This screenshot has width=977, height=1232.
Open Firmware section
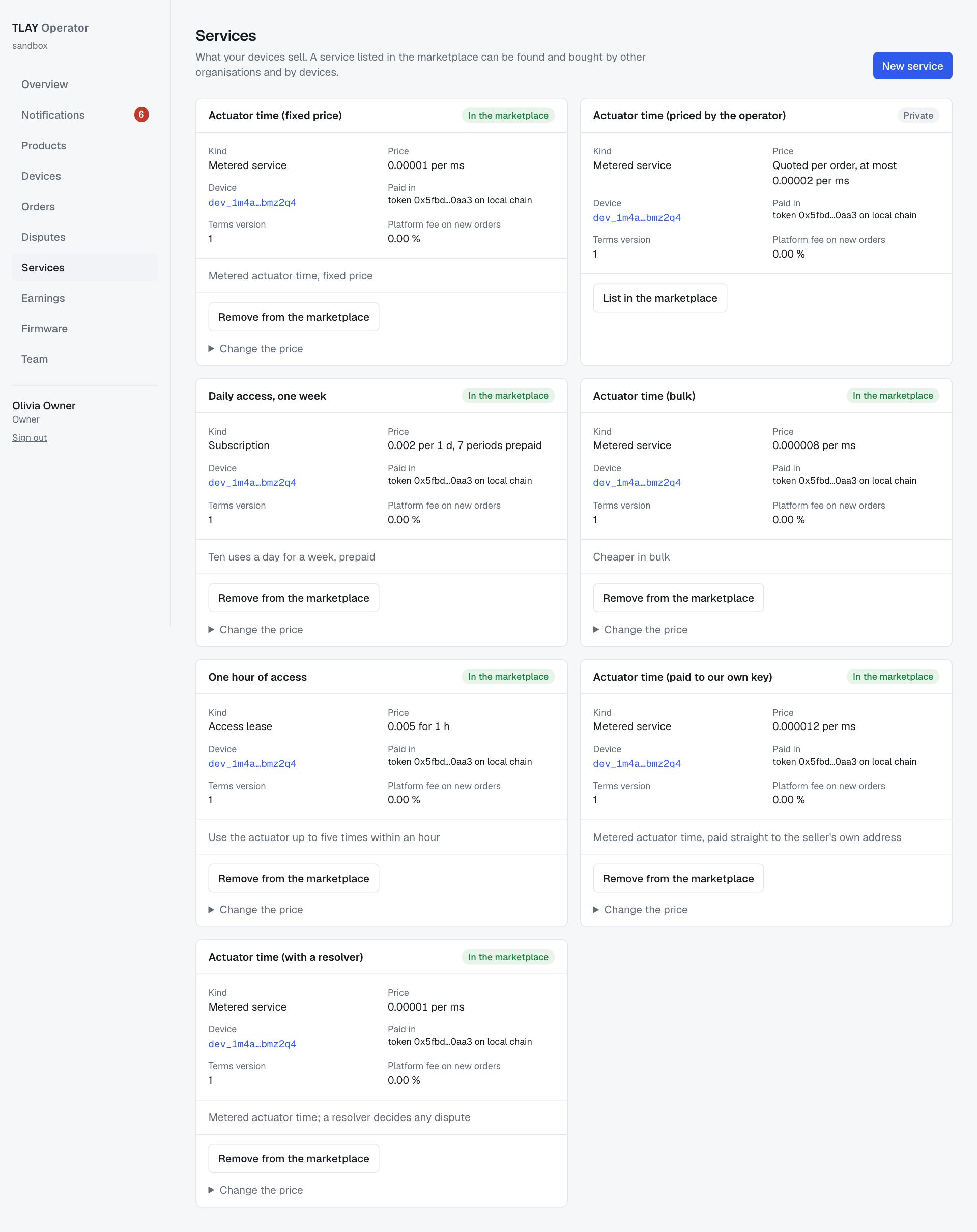pyautogui.click(x=84, y=328)
